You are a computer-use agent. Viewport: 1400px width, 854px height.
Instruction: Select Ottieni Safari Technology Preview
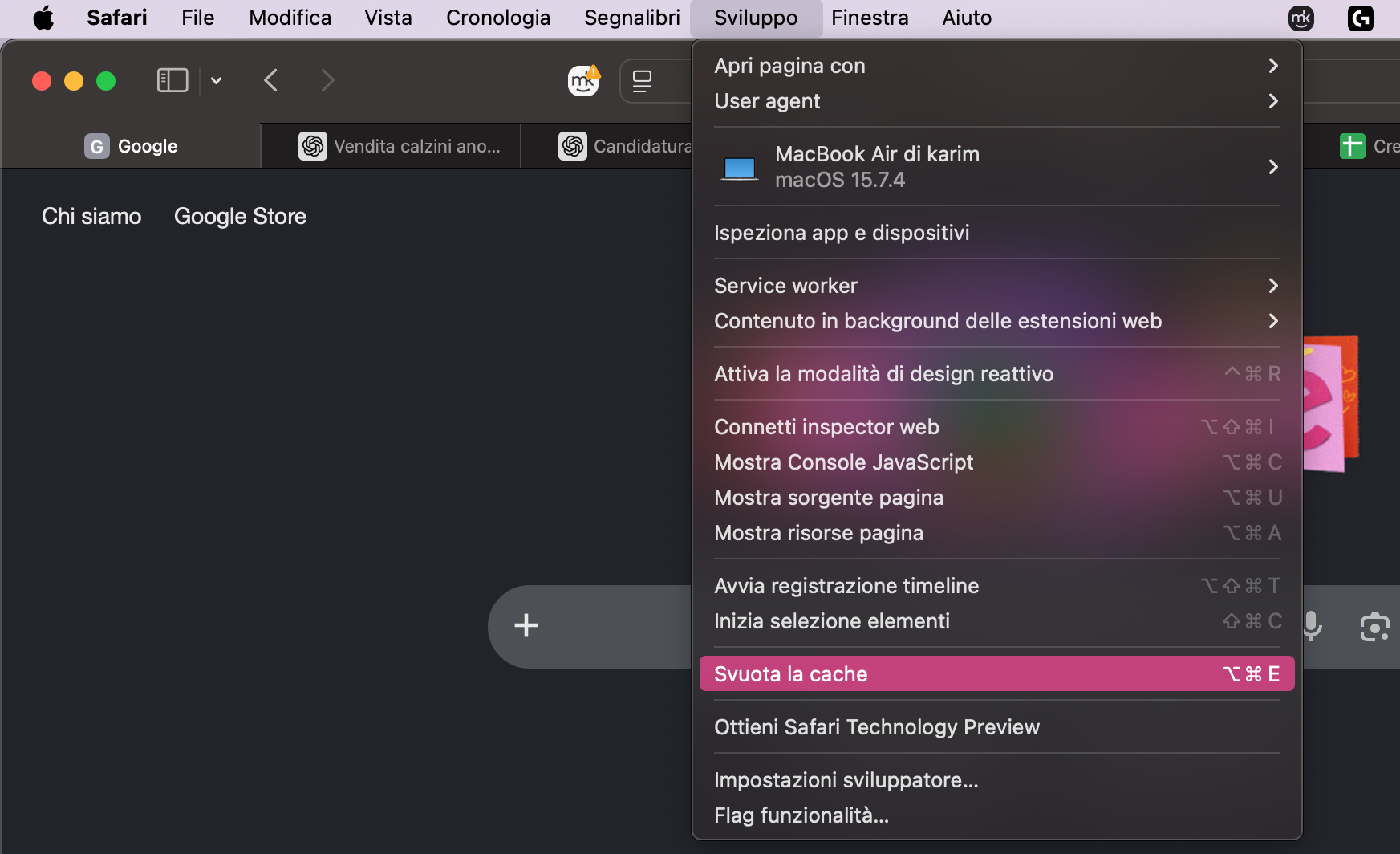[x=996, y=727]
